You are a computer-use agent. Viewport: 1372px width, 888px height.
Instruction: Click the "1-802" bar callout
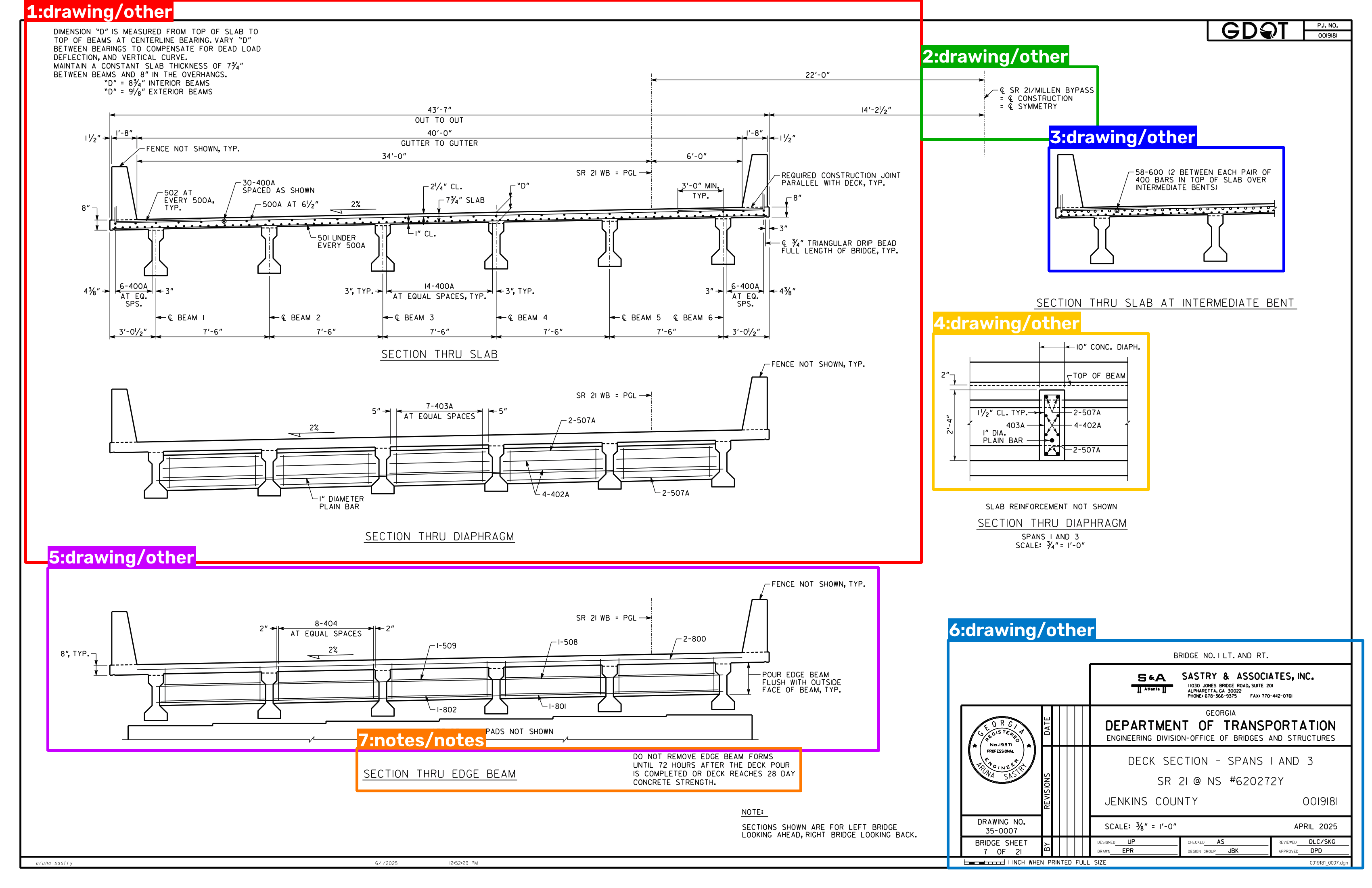click(446, 710)
